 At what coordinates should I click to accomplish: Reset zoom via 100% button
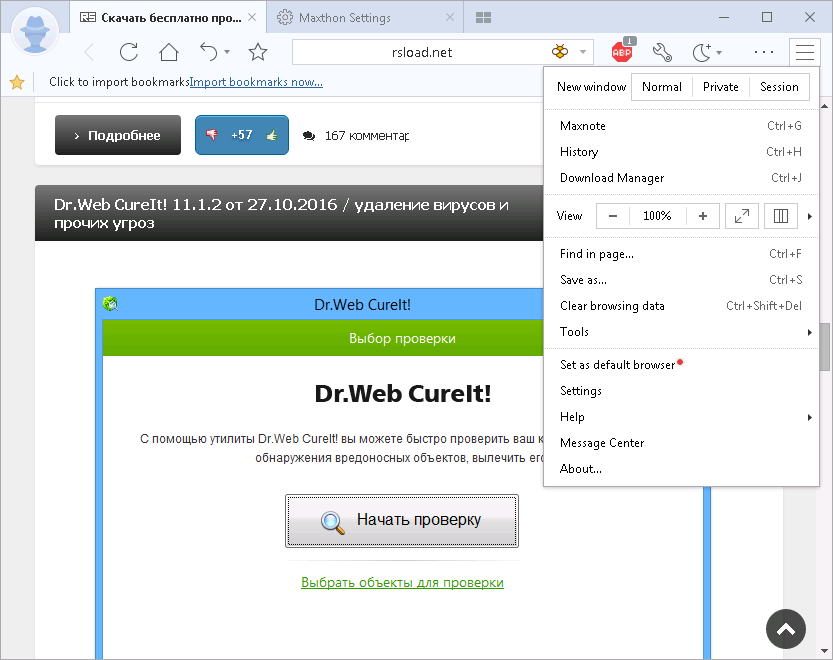657,216
